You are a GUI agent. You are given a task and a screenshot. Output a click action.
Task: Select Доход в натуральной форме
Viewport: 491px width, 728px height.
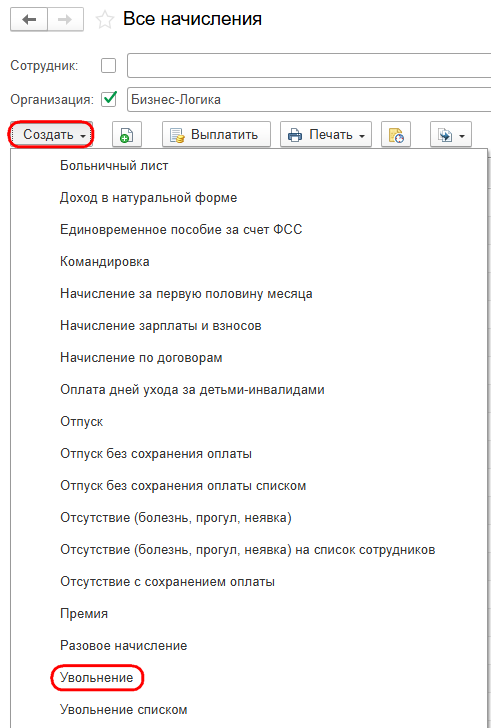149,198
